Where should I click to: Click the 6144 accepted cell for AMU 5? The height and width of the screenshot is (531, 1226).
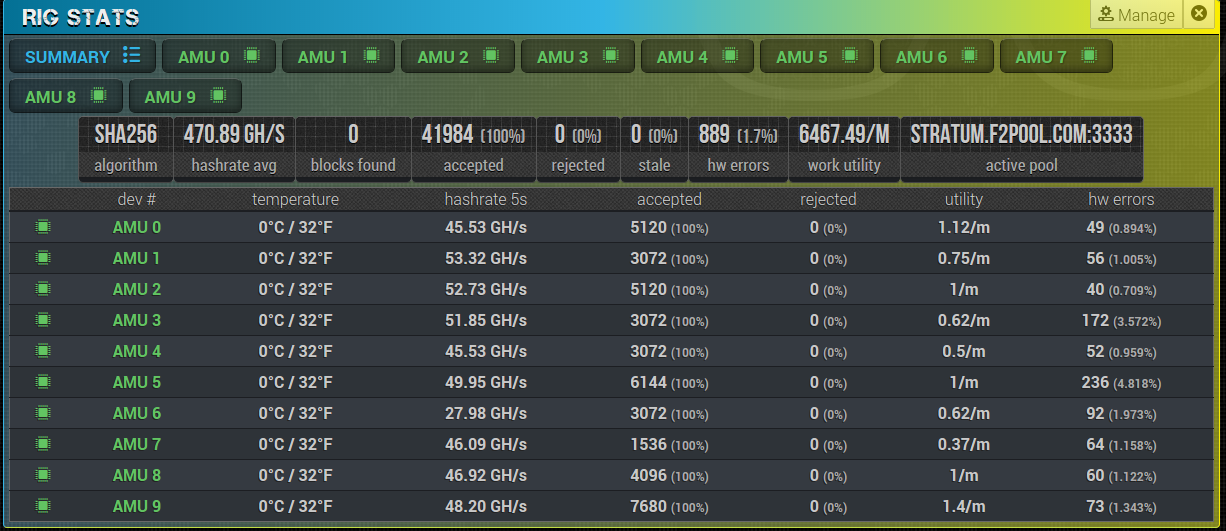coord(669,382)
